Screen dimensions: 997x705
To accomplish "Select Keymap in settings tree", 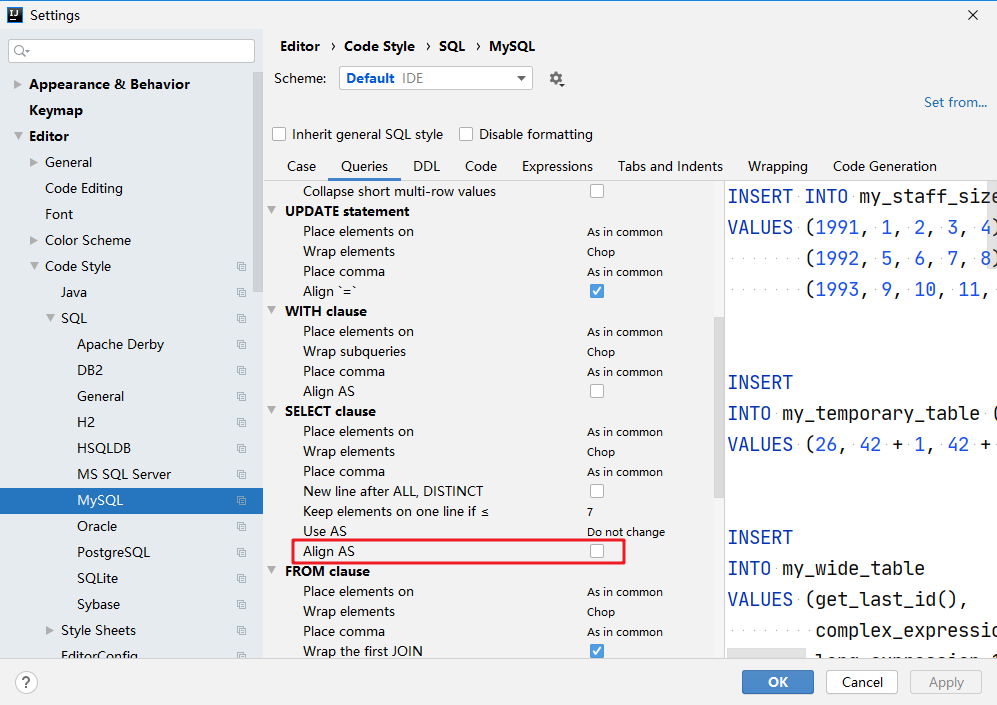I will click(56, 110).
